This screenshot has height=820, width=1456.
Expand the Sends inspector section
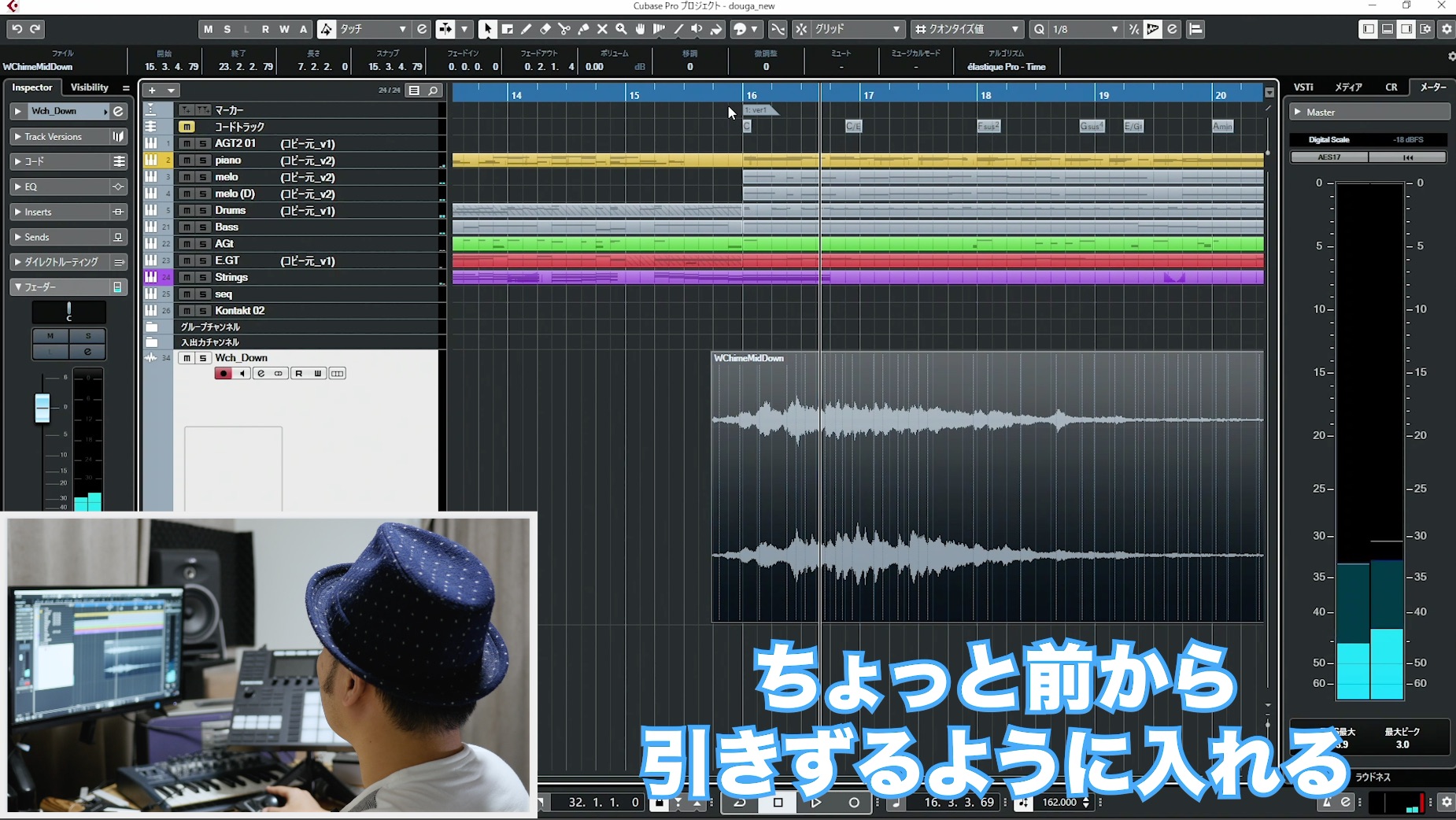[59, 238]
